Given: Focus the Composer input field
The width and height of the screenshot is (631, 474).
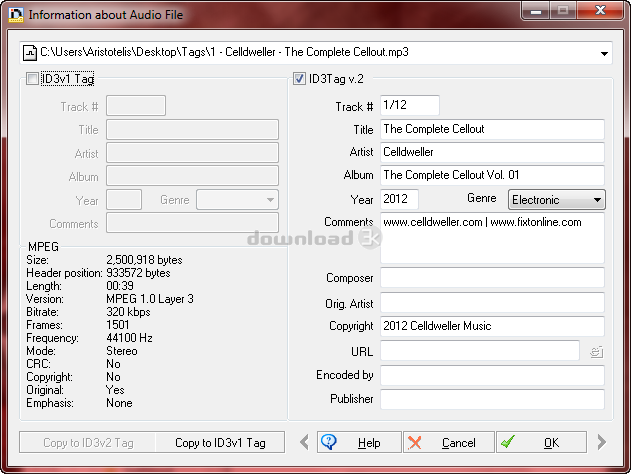Looking at the screenshot, I should click(492, 278).
